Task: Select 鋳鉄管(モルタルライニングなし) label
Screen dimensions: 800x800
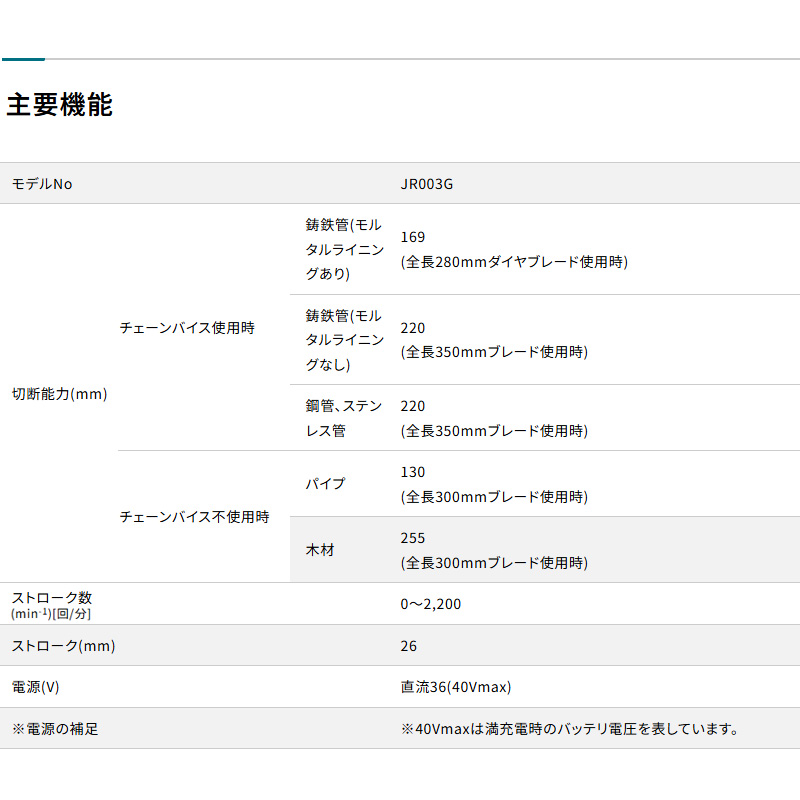Action: coord(344,340)
